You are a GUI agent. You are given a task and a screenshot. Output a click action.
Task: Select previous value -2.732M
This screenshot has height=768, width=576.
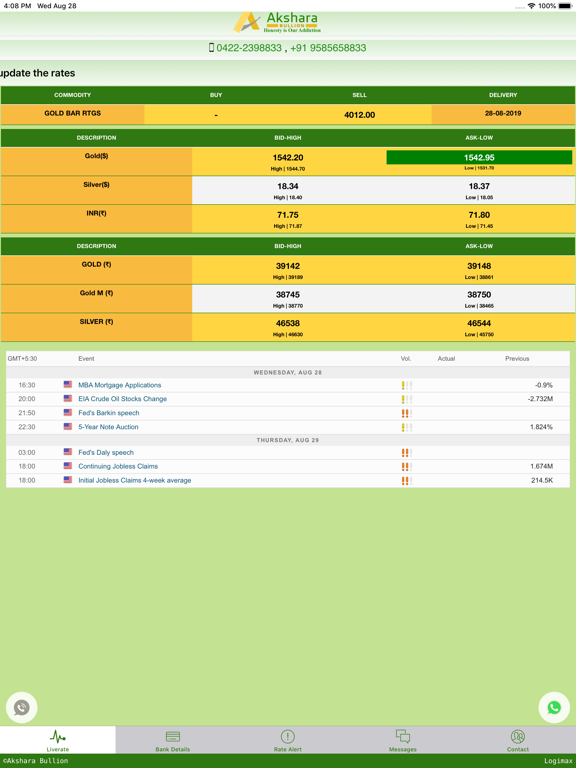point(540,399)
